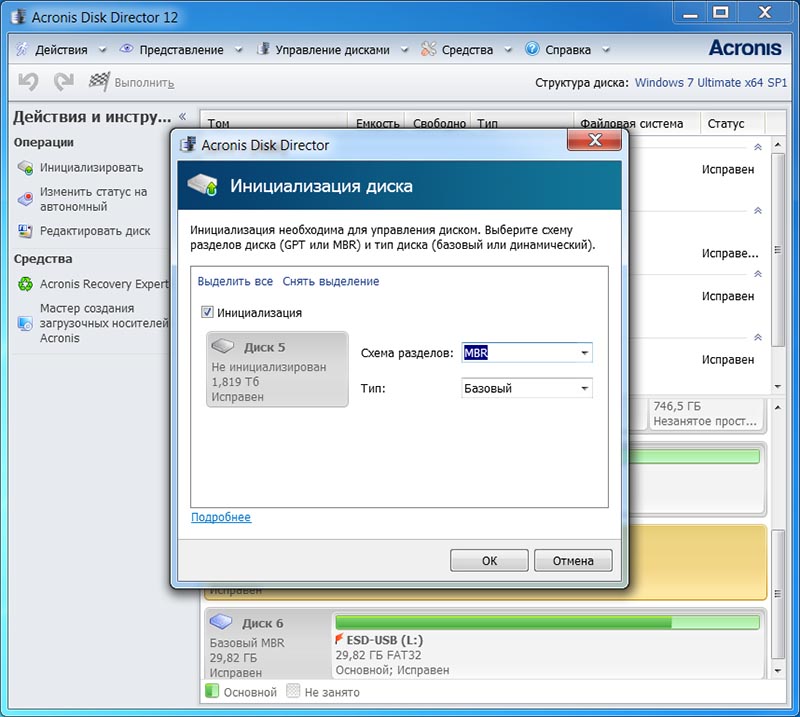The image size is (800, 717).
Task: Click the Не занято legend swatch
Action: click(293, 691)
